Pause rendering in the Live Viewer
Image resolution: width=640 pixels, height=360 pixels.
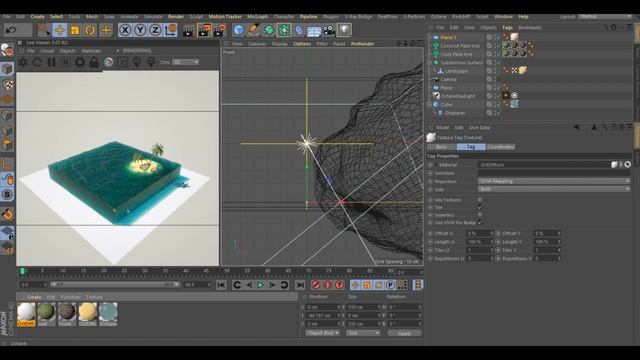[x=51, y=62]
